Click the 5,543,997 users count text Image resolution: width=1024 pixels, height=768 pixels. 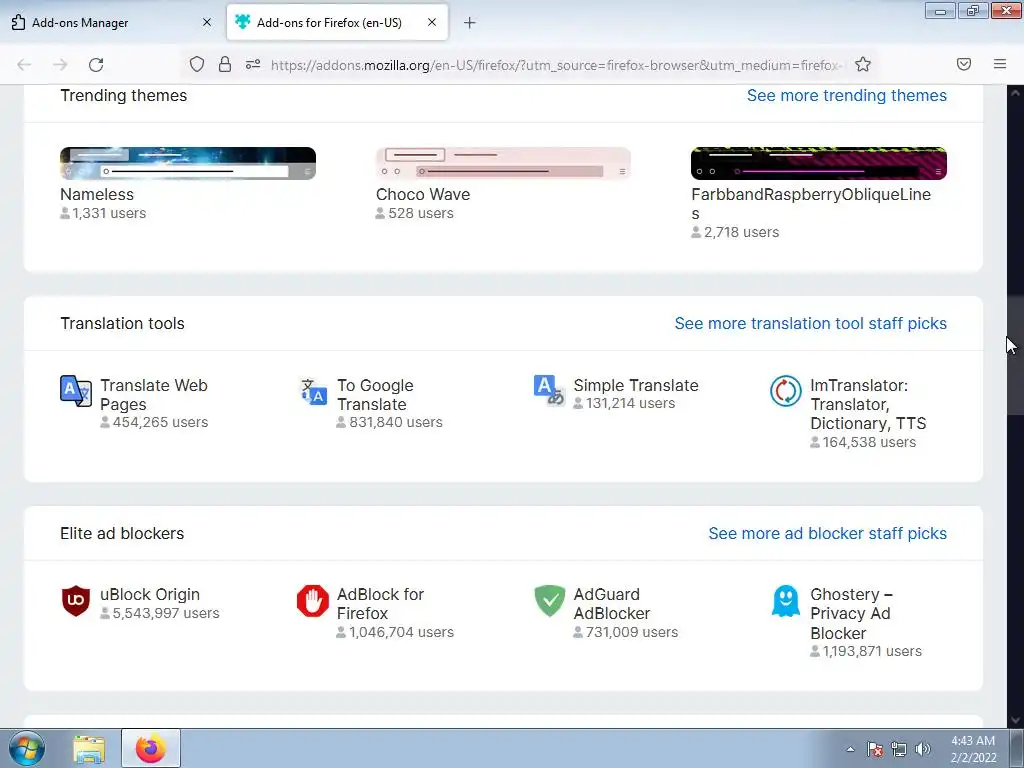[166, 613]
